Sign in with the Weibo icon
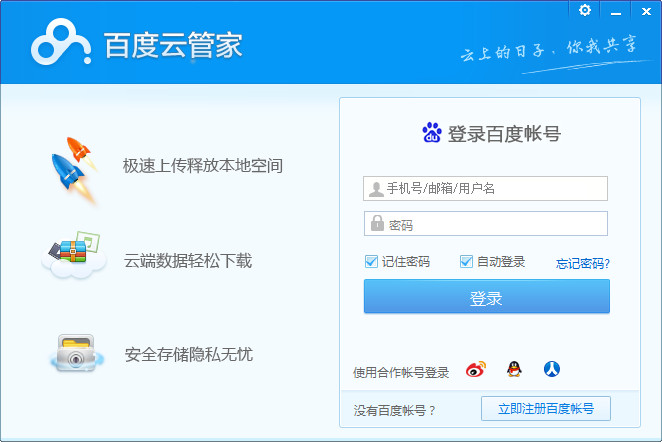 pos(476,370)
